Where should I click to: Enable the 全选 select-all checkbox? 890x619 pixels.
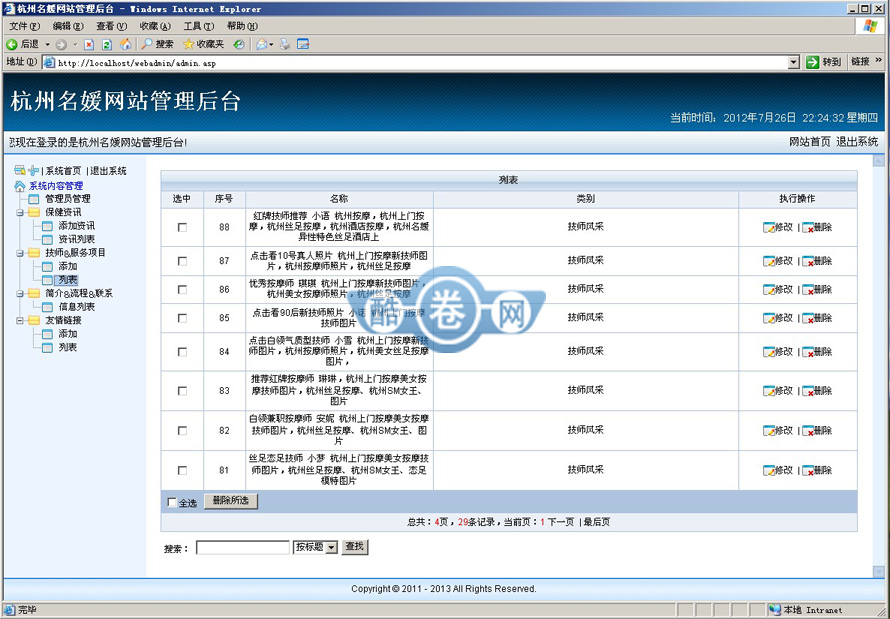click(172, 502)
